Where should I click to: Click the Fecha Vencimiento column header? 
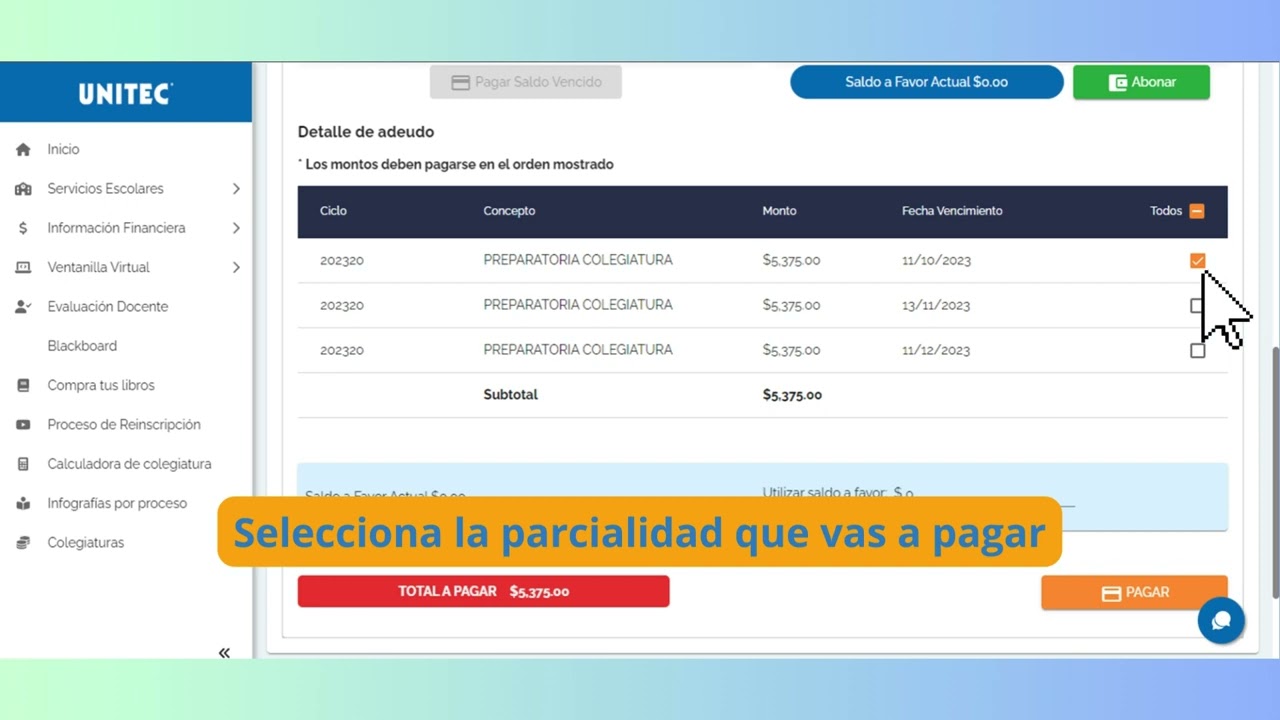point(952,211)
